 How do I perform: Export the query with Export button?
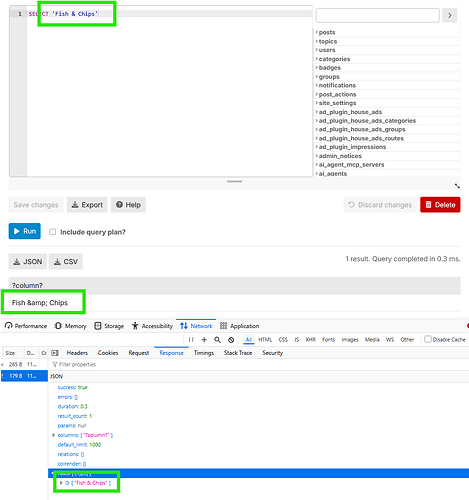click(87, 205)
